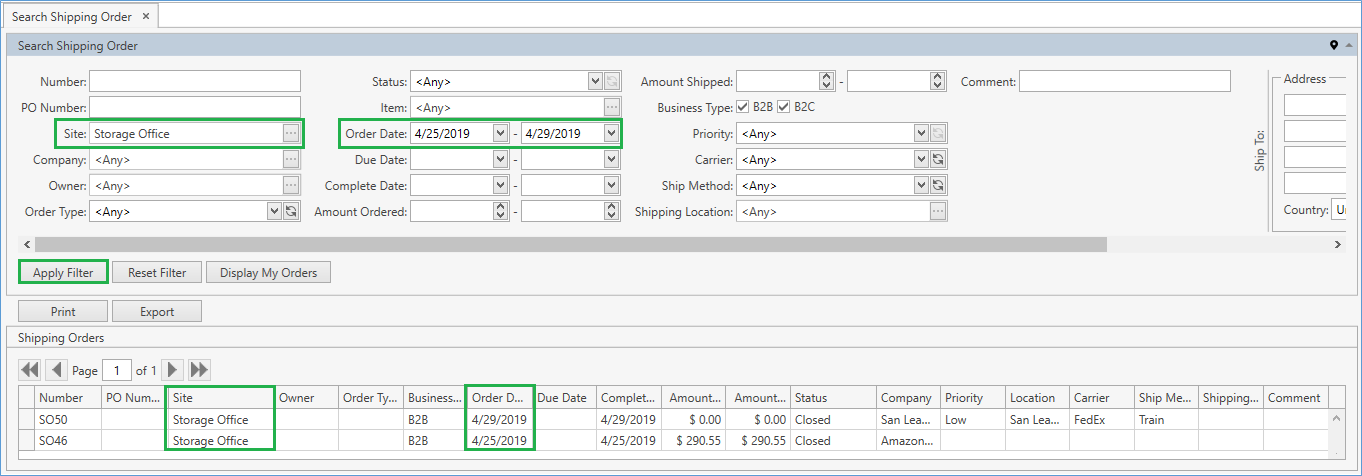Viewport: 1362px width, 476px height.
Task: Expand the Status dropdown
Action: (595, 81)
